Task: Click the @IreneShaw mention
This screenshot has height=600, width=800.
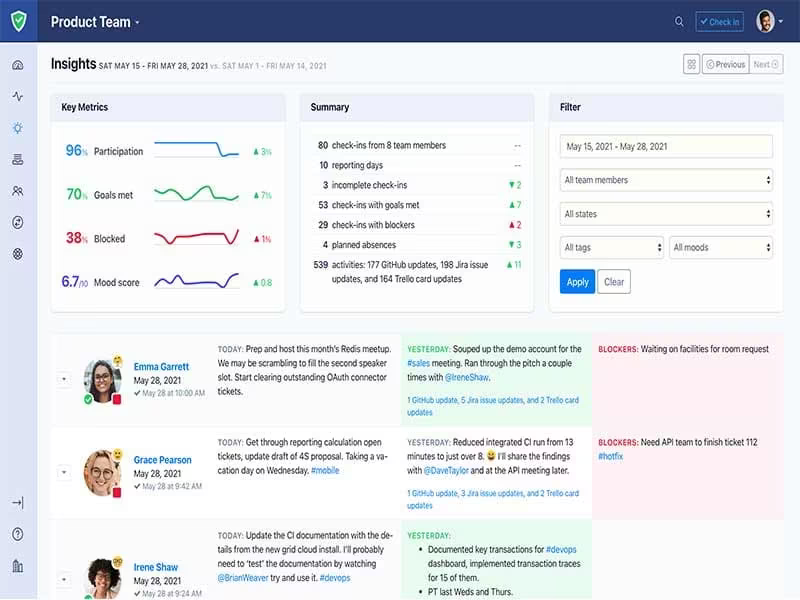Action: coord(466,378)
